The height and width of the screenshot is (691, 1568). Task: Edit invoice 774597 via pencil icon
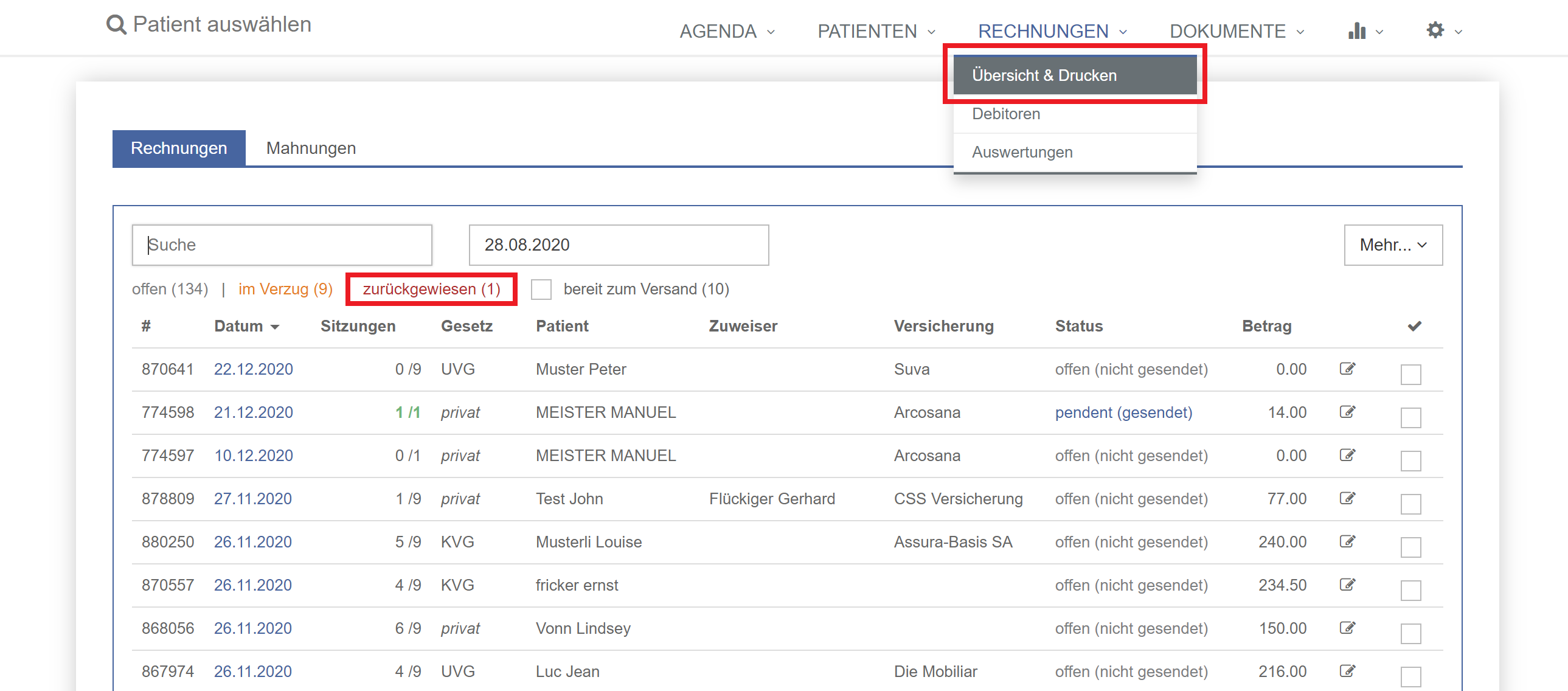[1347, 456]
